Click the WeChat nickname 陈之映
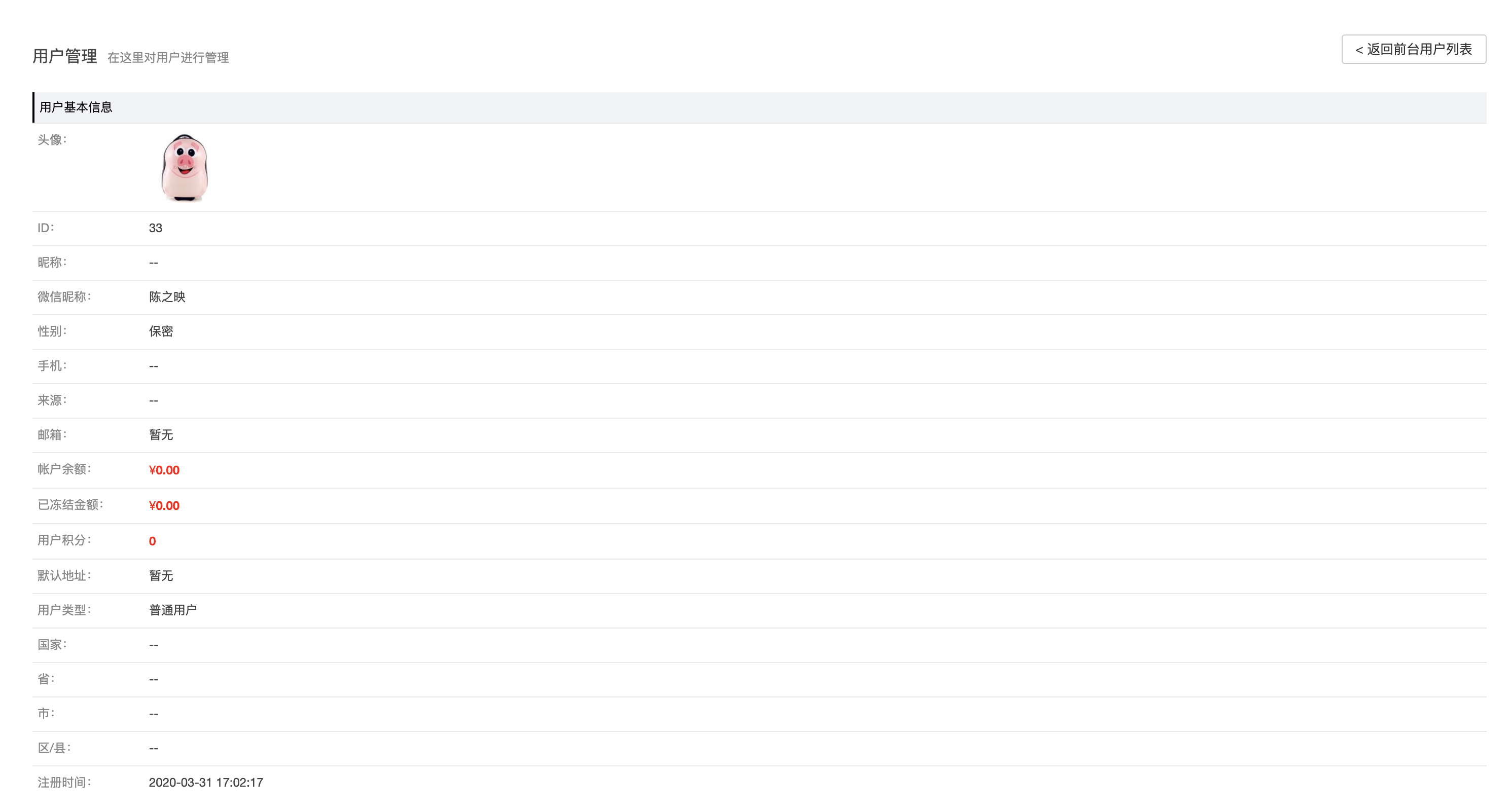Image resolution: width=1511 pixels, height=812 pixels. tap(167, 297)
